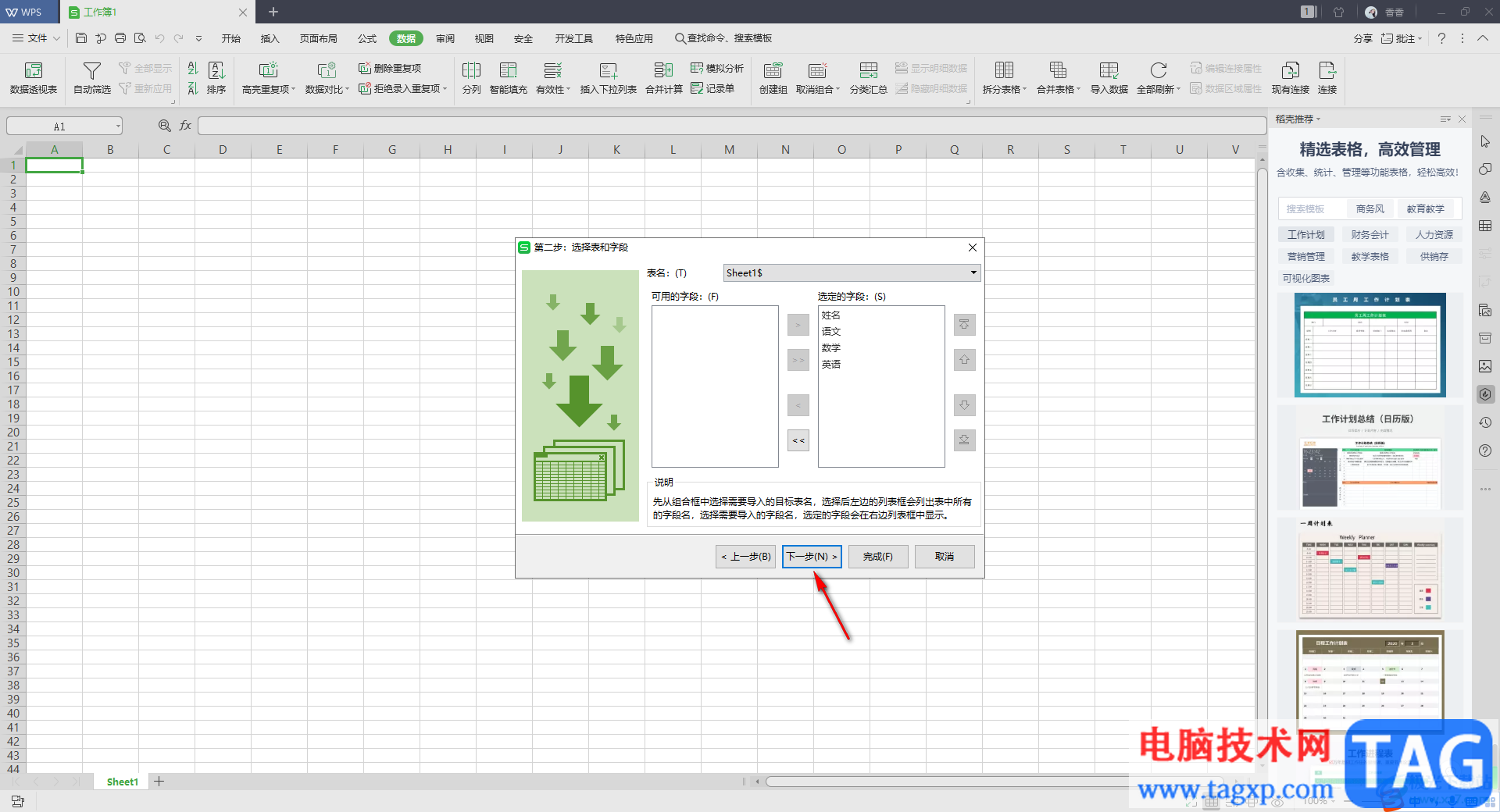Image resolution: width=1500 pixels, height=812 pixels.
Task: Select the Sheet1 worksheet tab
Action: pos(123,782)
